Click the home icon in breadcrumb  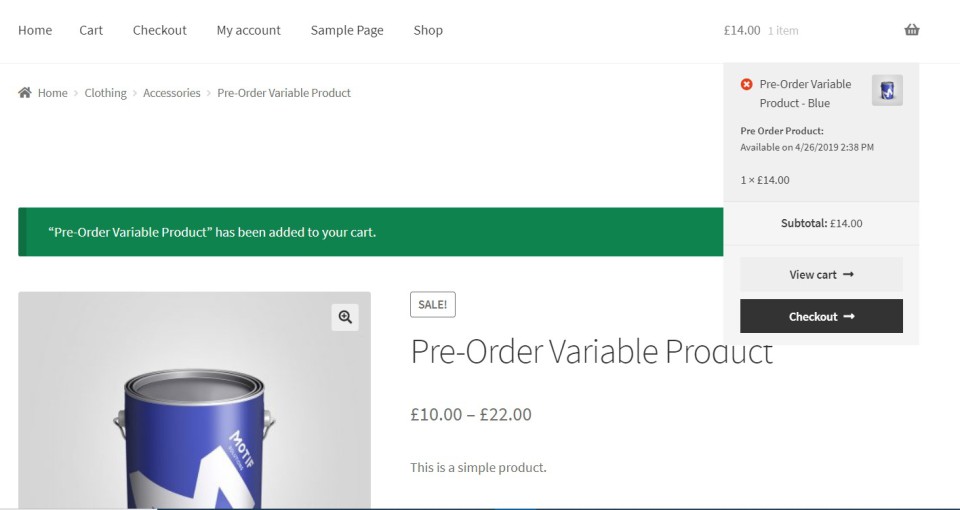coord(24,93)
